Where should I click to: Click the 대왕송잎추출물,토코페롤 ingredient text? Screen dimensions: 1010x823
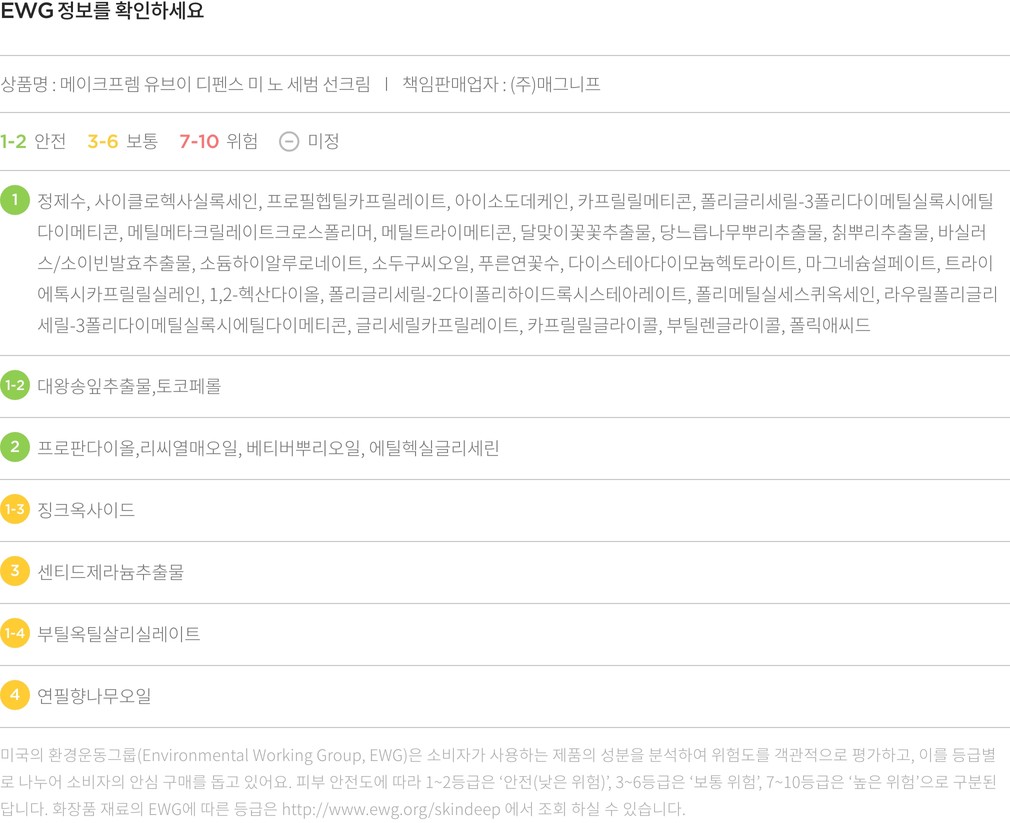[x=129, y=386]
